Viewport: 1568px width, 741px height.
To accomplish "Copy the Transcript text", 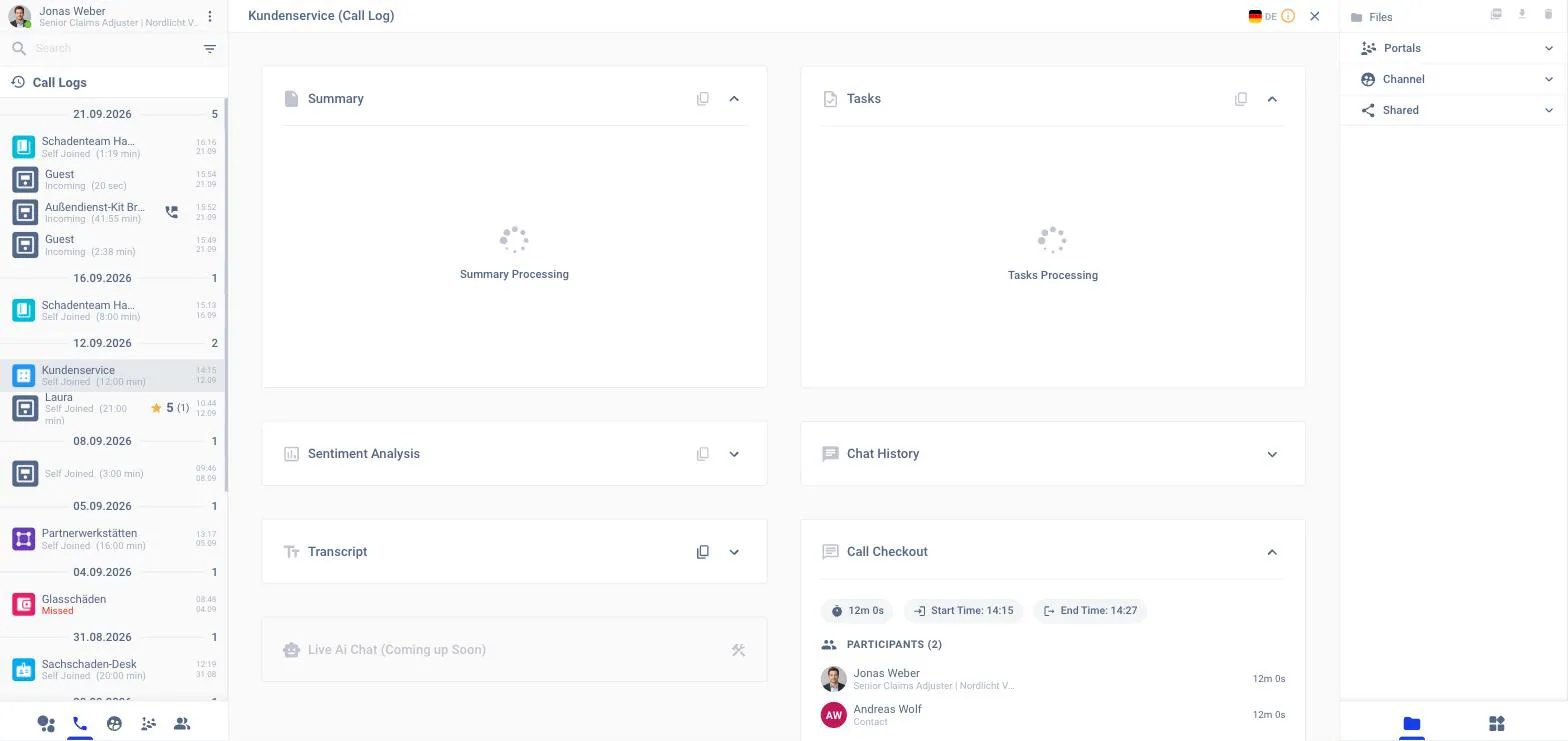I will coord(703,552).
